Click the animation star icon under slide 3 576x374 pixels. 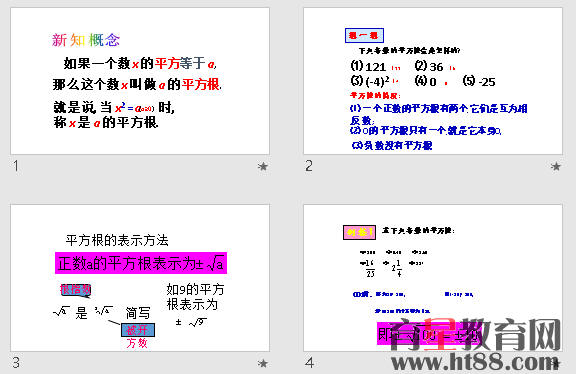pyautogui.click(x=262, y=363)
